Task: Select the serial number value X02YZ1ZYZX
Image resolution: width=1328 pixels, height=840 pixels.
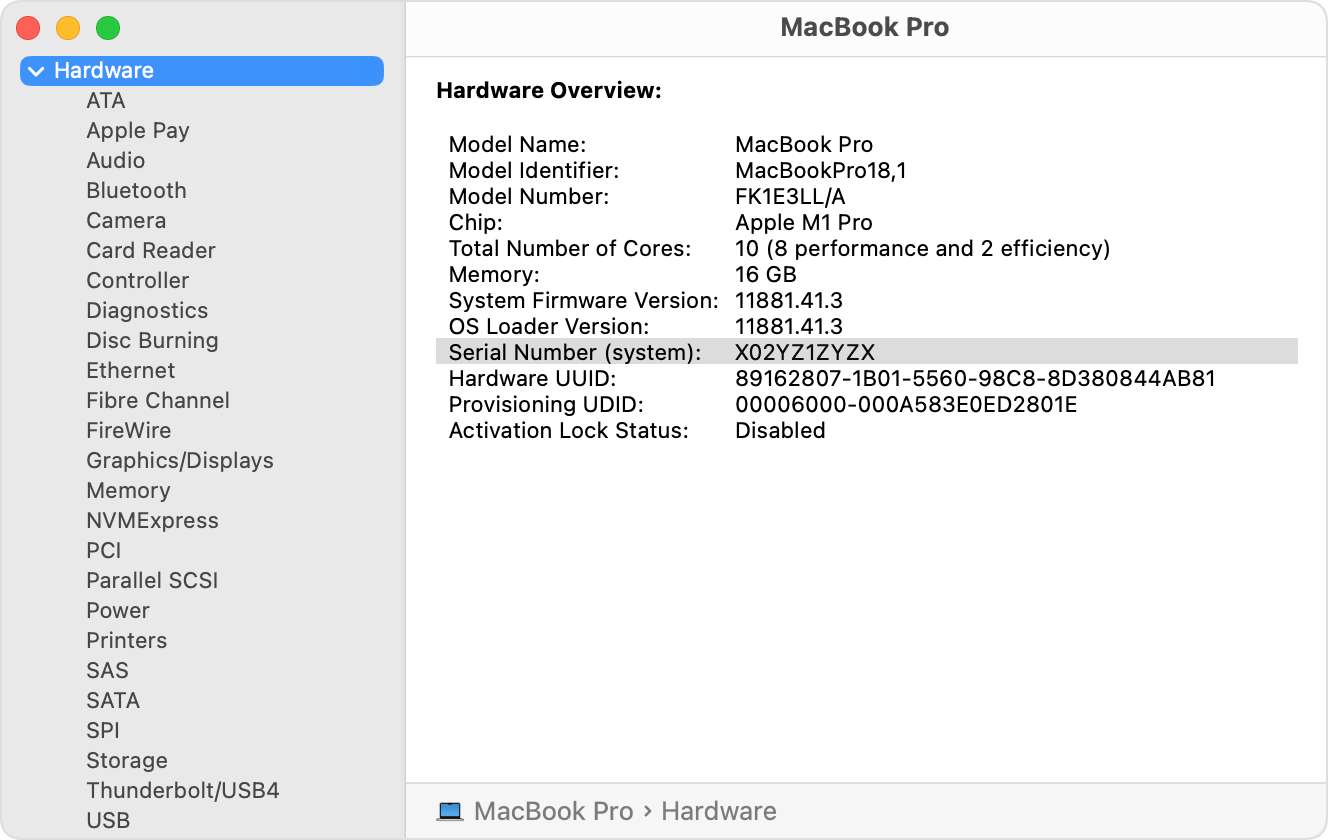Action: [x=805, y=352]
